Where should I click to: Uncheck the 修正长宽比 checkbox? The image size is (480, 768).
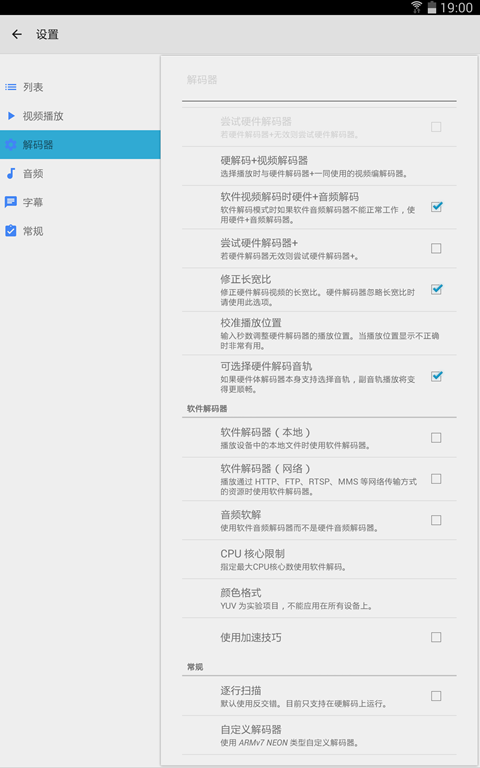point(436,289)
